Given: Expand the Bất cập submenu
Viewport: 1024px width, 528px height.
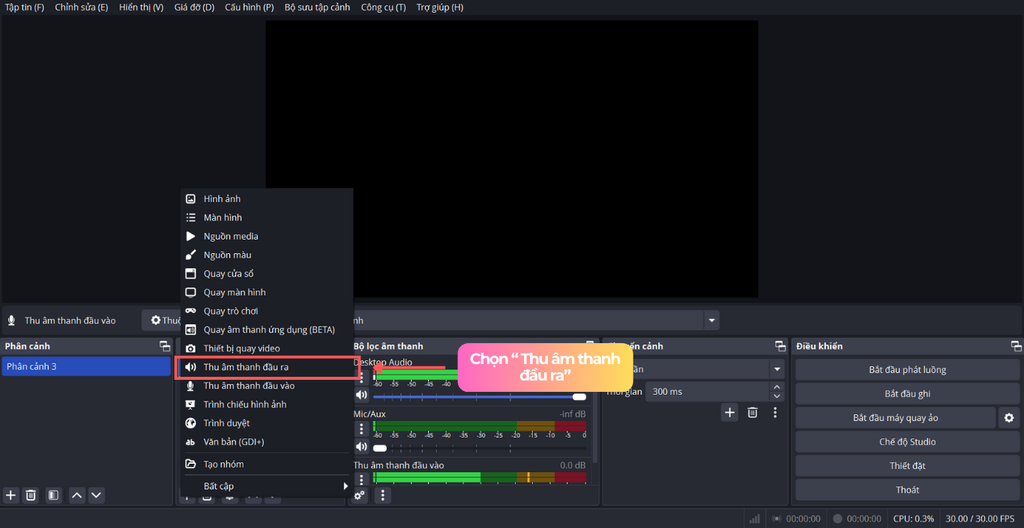Looking at the screenshot, I should [266, 486].
